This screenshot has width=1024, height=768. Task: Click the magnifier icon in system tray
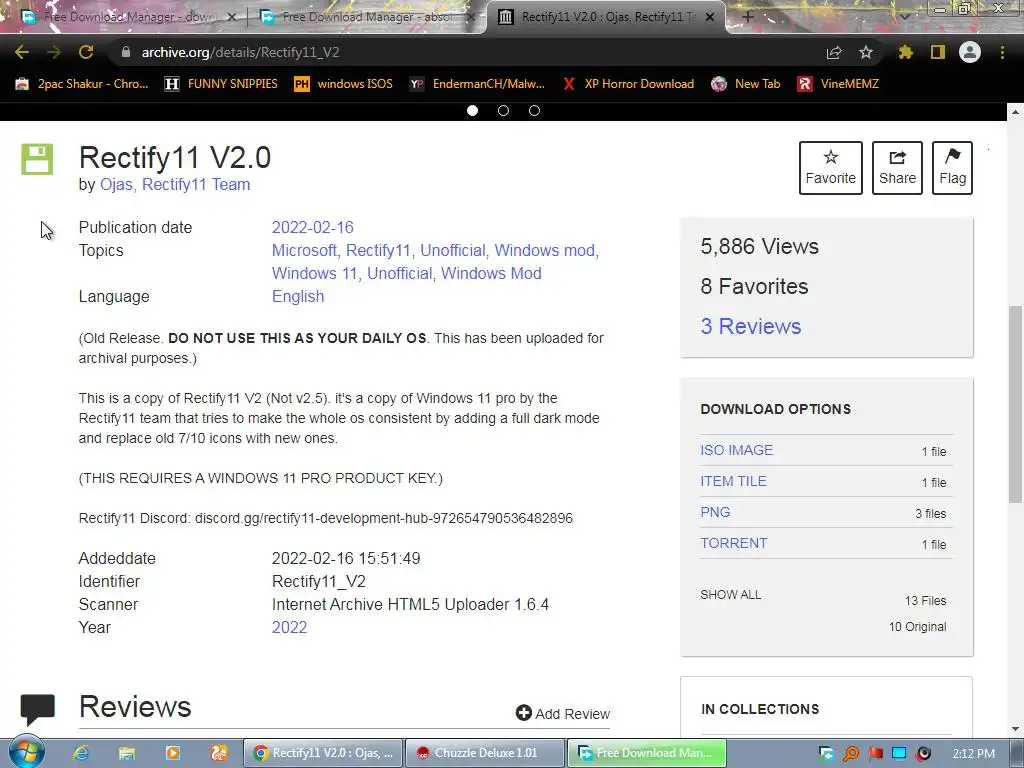pyautogui.click(x=851, y=754)
